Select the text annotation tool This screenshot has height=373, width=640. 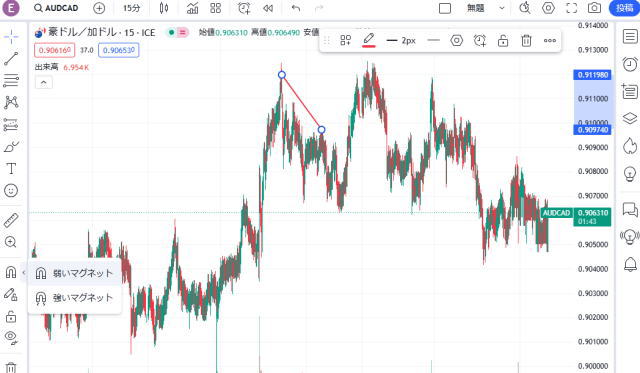tap(11, 169)
